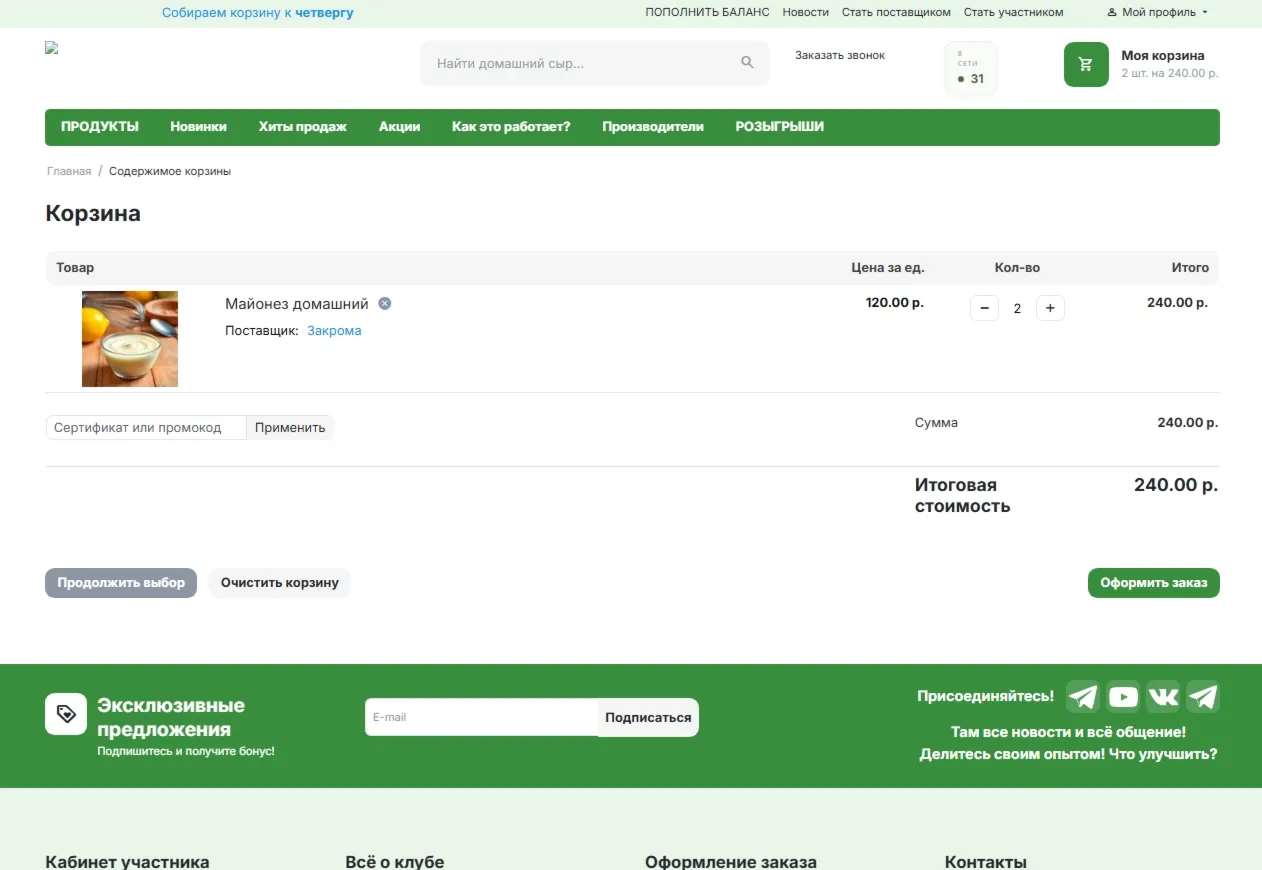Open the Производители menu item

click(653, 127)
